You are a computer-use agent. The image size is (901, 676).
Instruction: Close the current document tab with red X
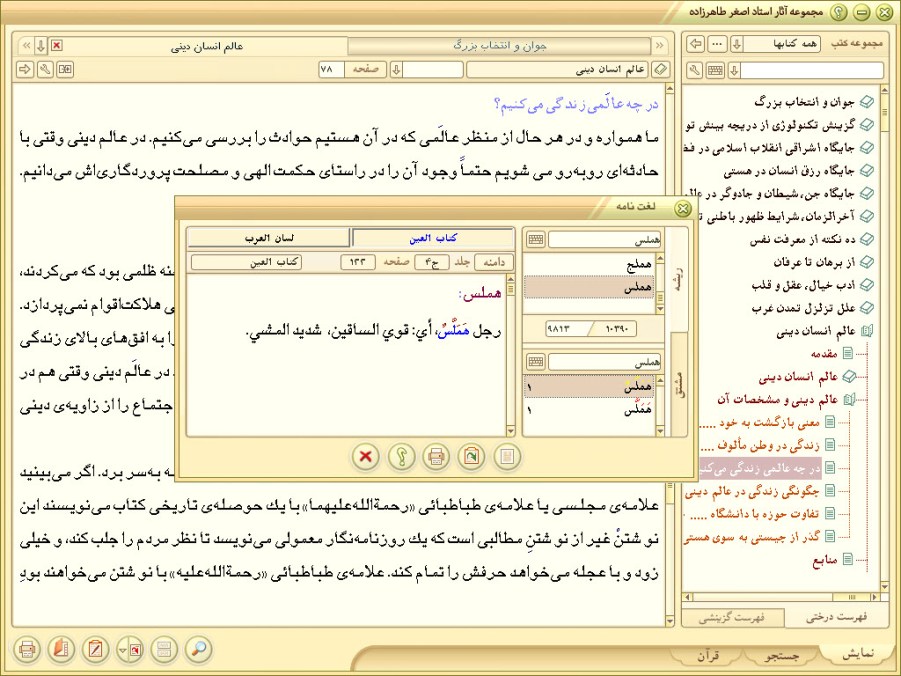point(56,45)
